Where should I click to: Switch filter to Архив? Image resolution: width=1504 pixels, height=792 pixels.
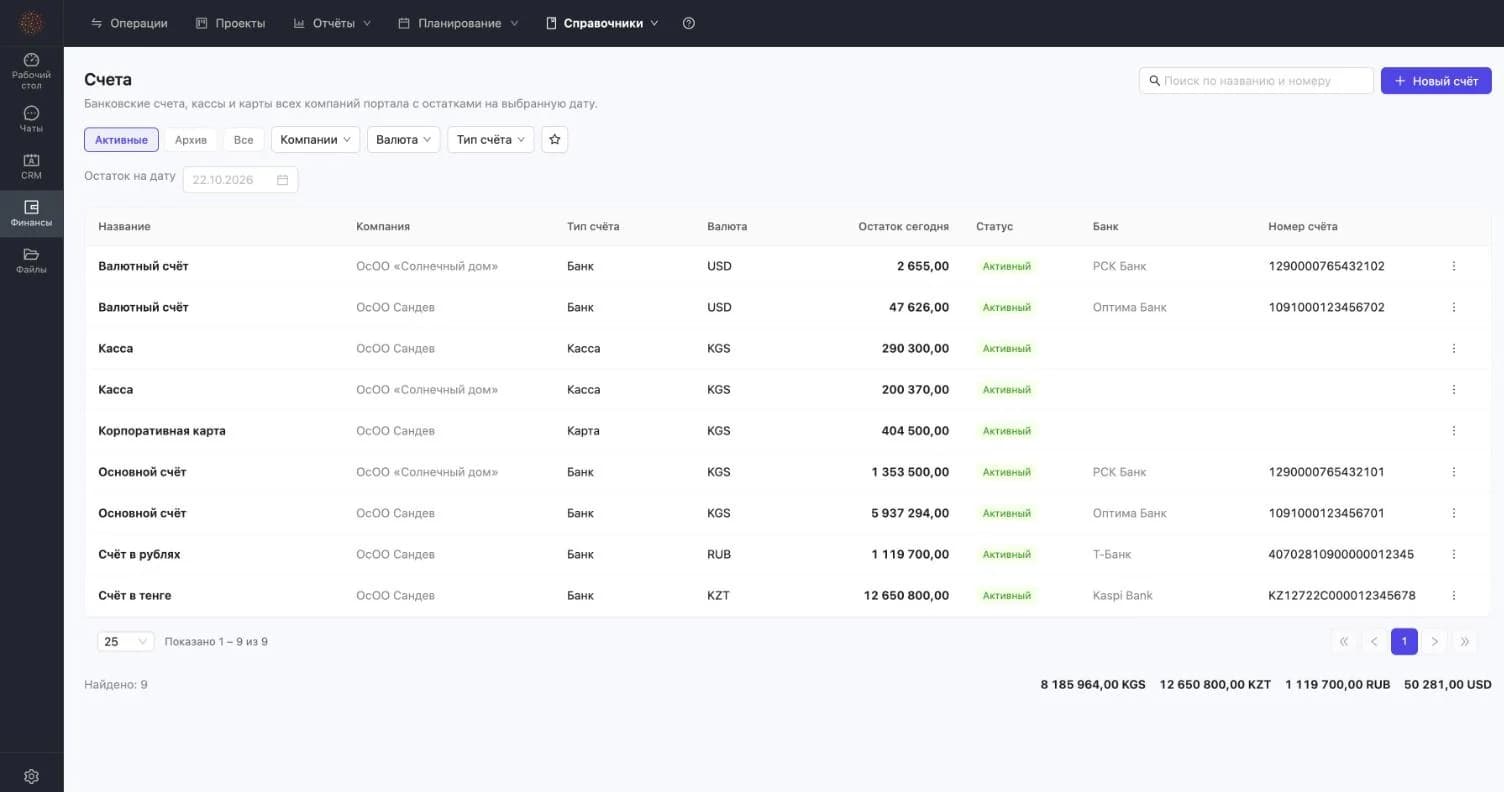tap(190, 140)
